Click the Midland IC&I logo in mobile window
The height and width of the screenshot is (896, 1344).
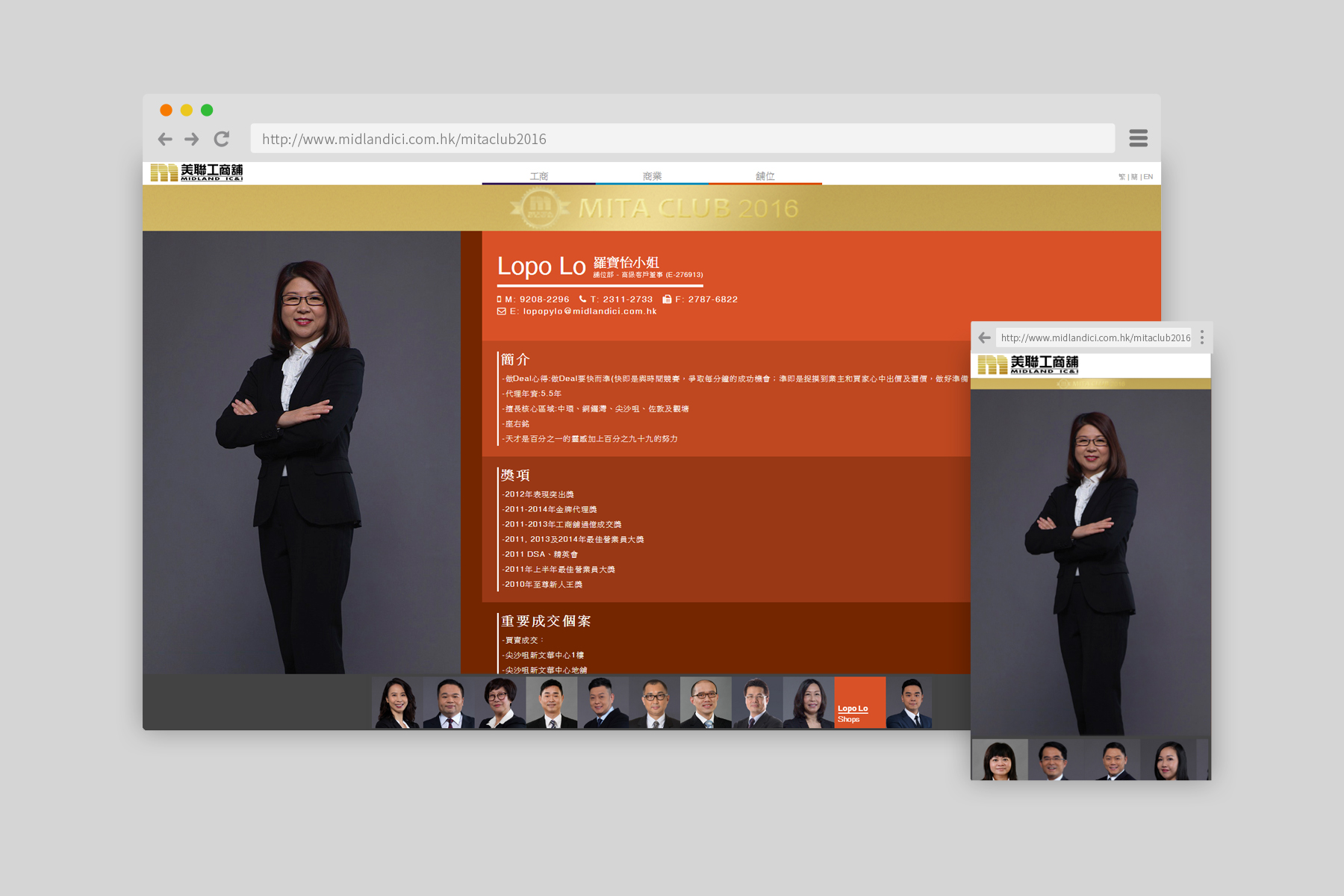(1028, 364)
